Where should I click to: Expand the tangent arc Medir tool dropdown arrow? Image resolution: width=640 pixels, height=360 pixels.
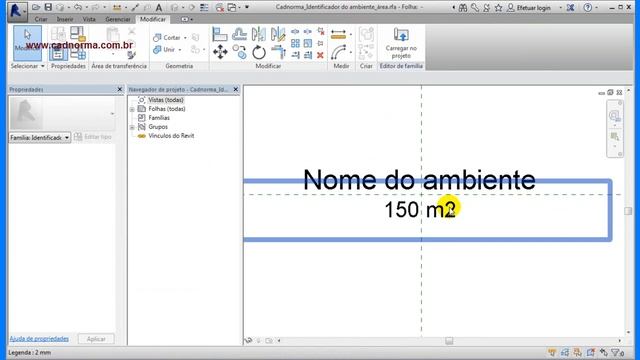350,53
